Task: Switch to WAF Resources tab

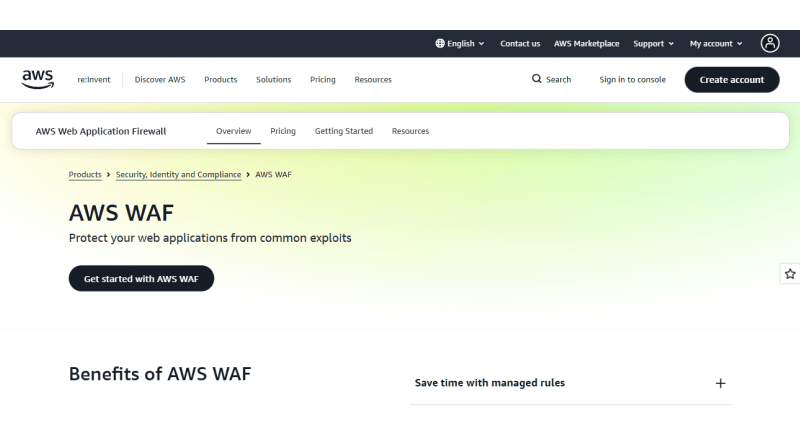Action: (x=410, y=131)
